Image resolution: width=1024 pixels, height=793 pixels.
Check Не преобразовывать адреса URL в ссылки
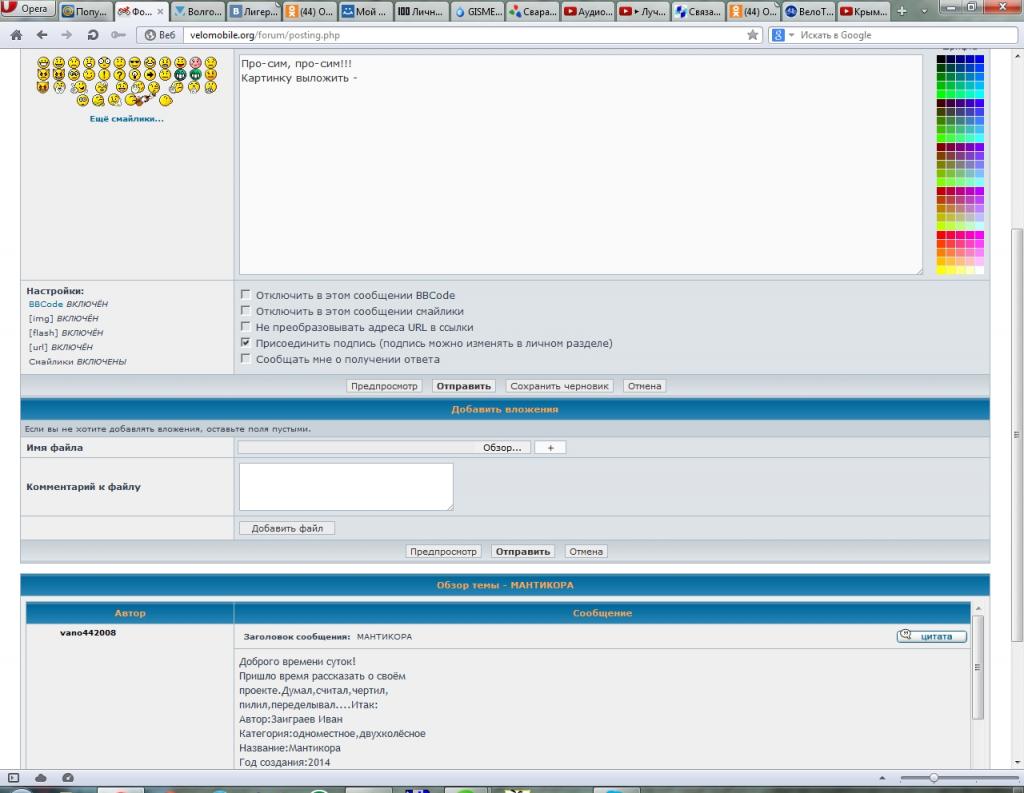point(246,326)
